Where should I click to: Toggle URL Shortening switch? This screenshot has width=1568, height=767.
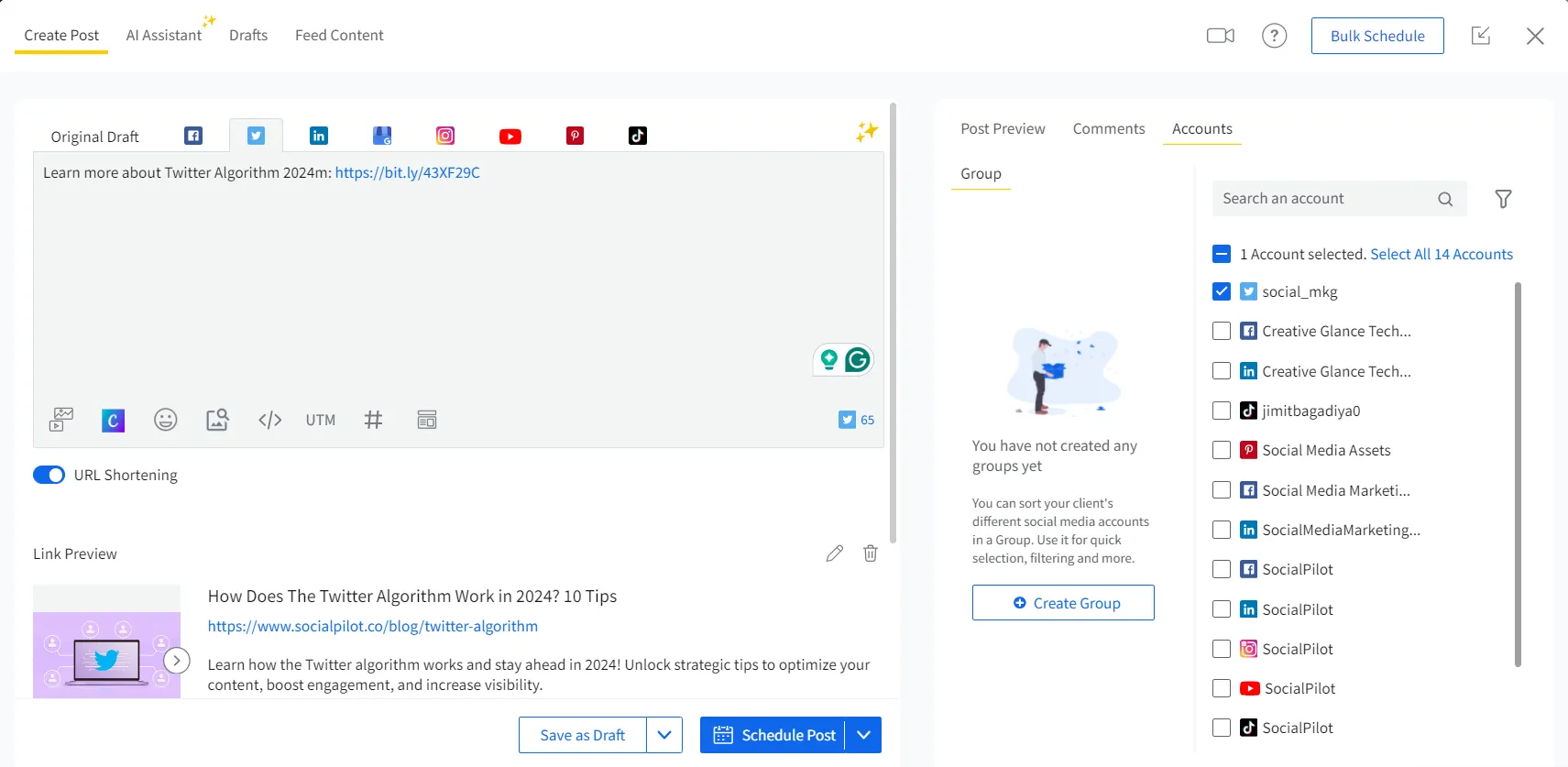pyautogui.click(x=49, y=475)
